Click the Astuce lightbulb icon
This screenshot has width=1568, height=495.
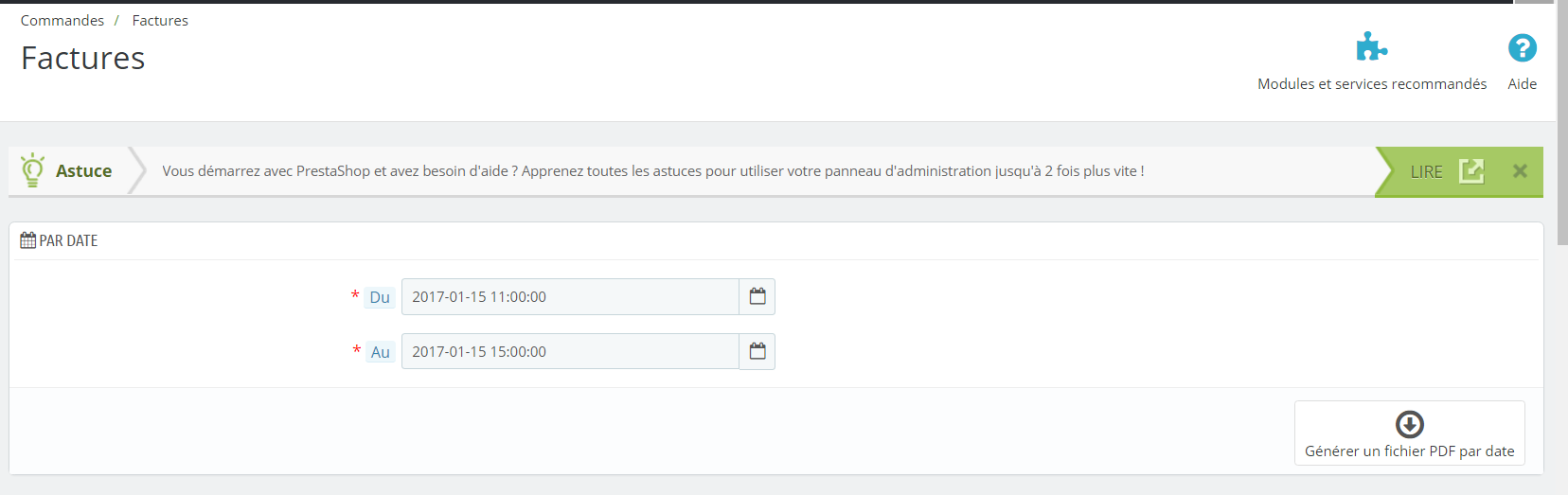pyautogui.click(x=33, y=170)
